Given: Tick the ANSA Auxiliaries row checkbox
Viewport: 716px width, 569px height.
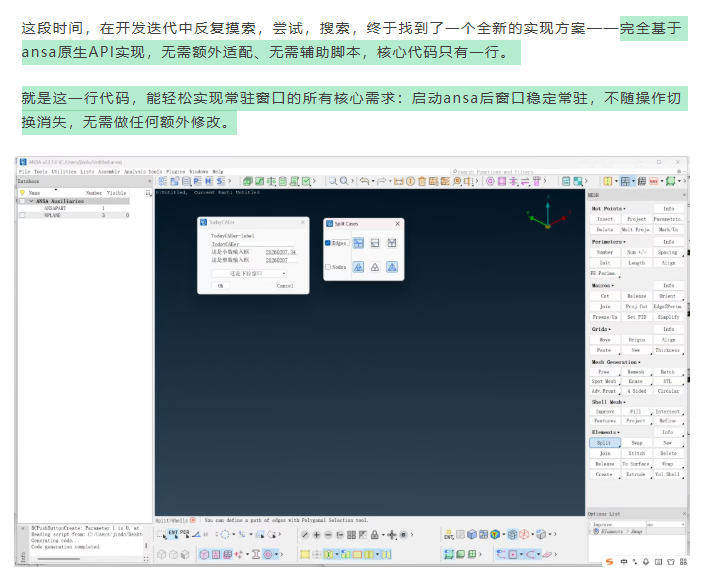Looking at the screenshot, I should click(x=22, y=201).
